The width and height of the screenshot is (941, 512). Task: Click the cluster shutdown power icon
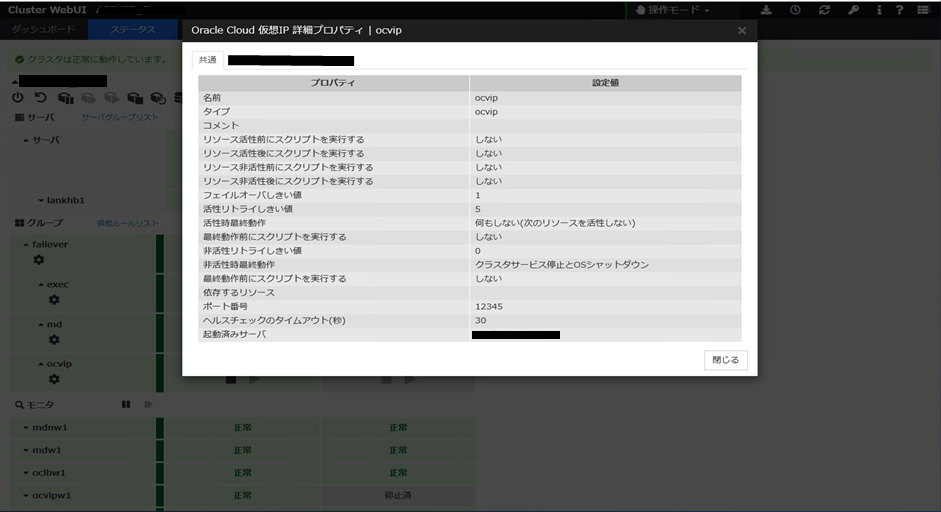click(17, 98)
